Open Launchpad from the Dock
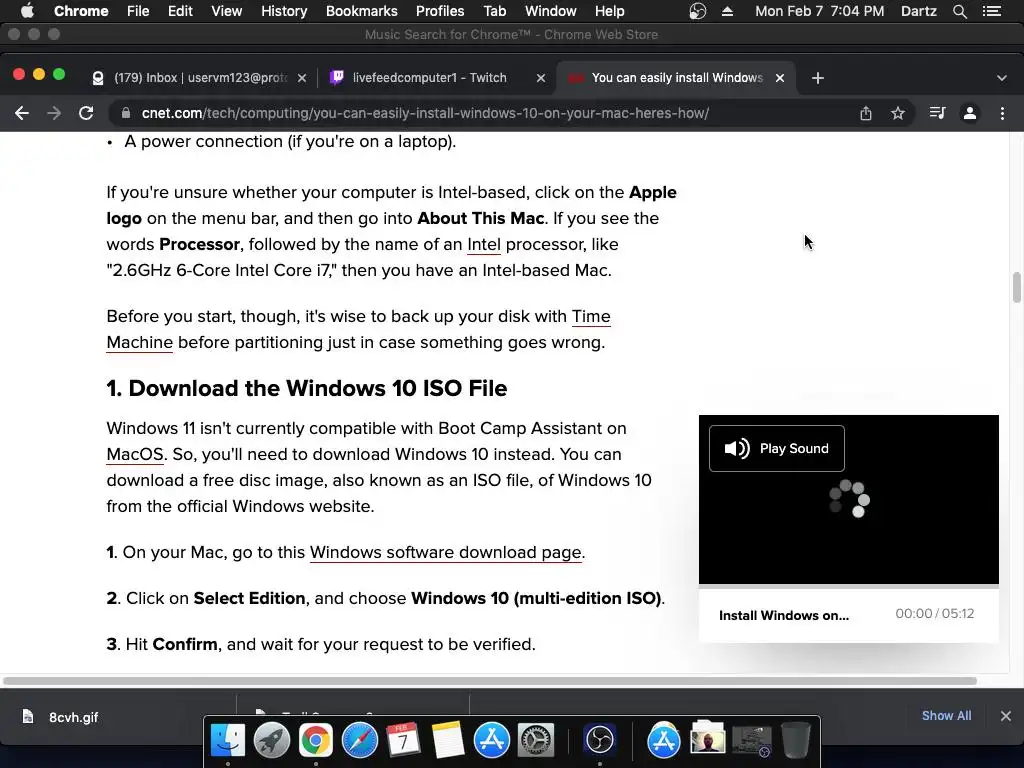Screen dimensions: 1024x768 click(272, 740)
